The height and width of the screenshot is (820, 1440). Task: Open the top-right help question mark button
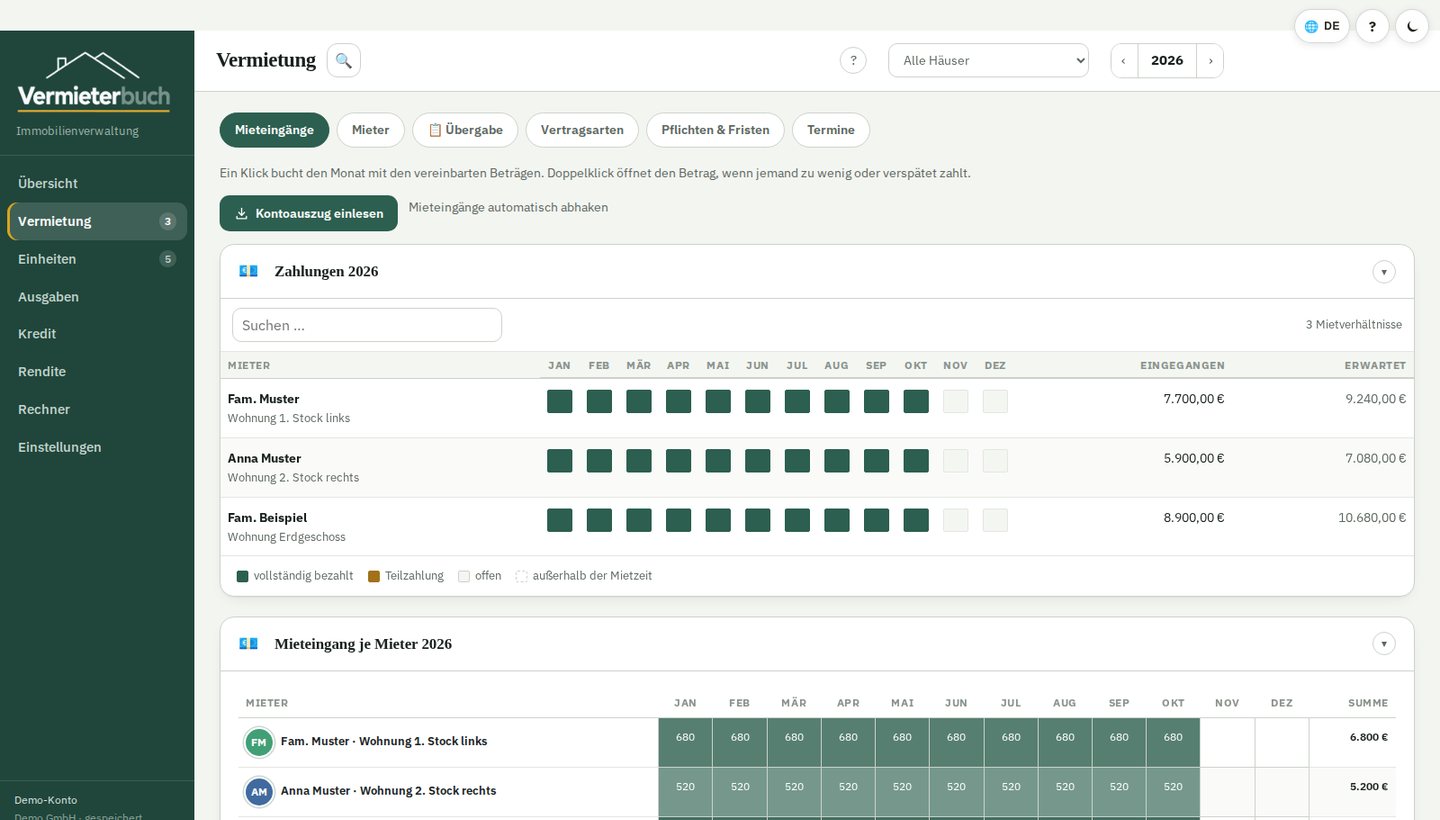(1372, 26)
